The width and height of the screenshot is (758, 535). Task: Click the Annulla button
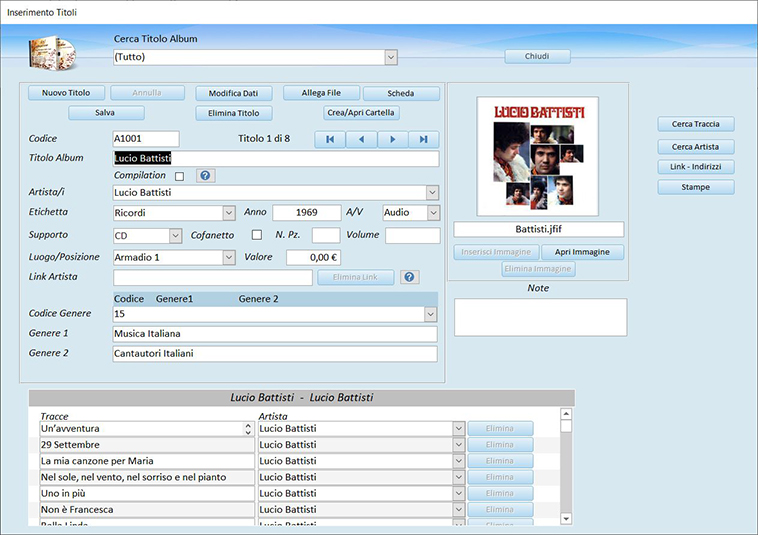point(147,93)
